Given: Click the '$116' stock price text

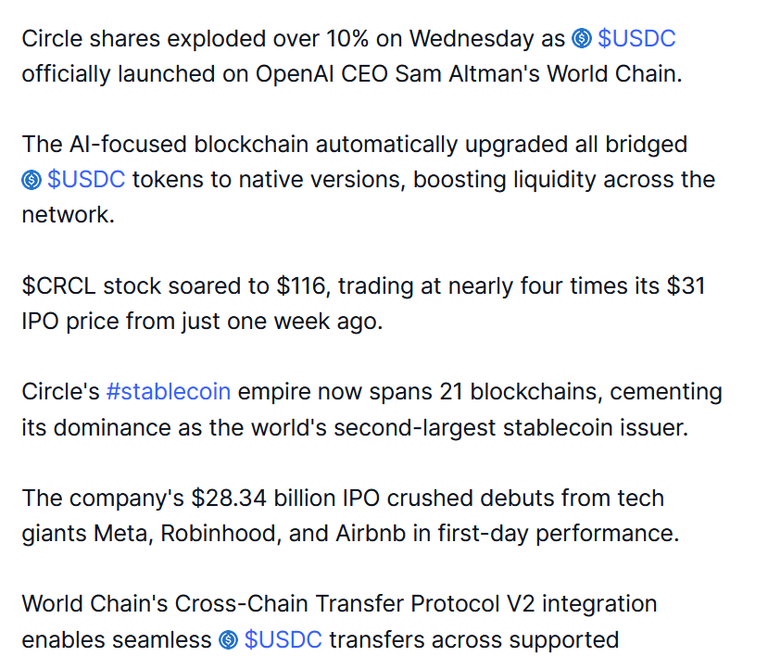Looking at the screenshot, I should tap(301, 286).
